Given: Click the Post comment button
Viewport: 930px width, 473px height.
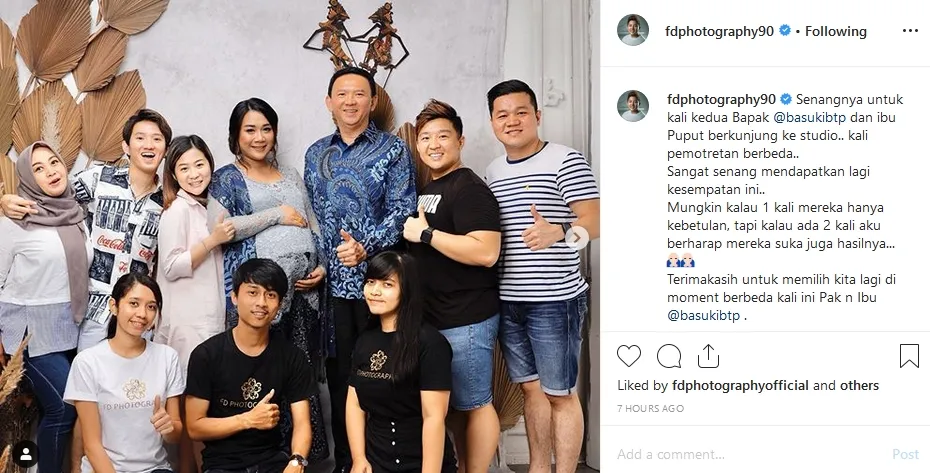Looking at the screenshot, I should click(906, 455).
